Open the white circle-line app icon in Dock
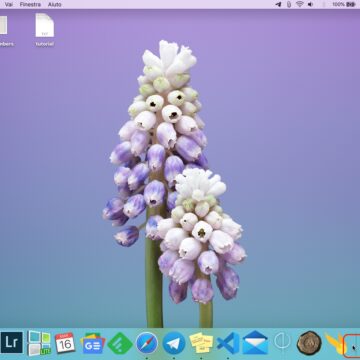 pyautogui.click(x=282, y=342)
